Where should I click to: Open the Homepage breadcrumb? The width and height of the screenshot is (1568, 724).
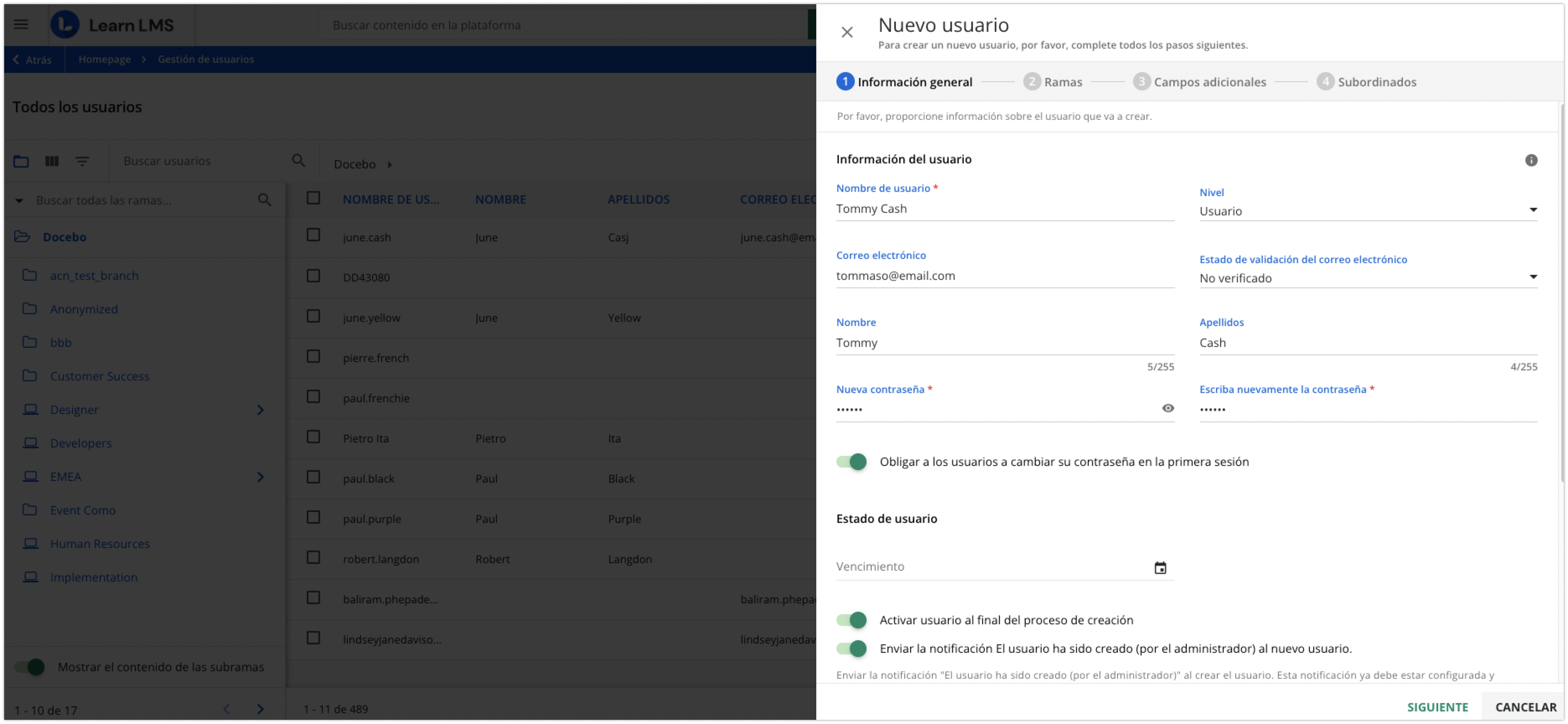(105, 59)
